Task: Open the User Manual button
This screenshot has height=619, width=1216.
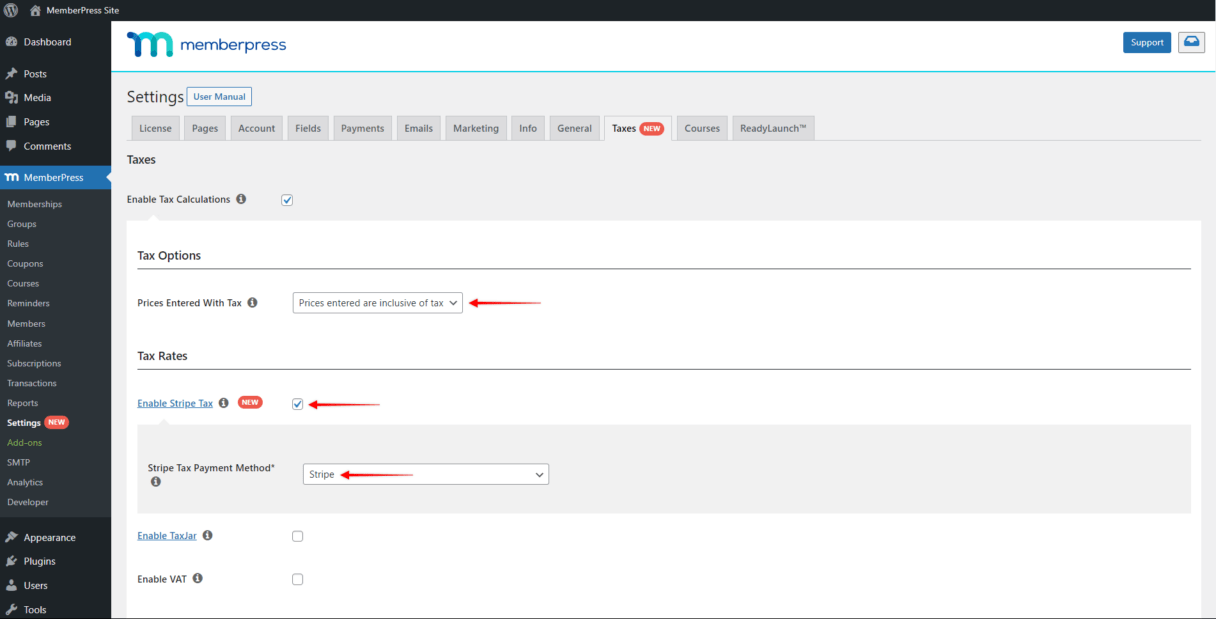Action: point(219,97)
